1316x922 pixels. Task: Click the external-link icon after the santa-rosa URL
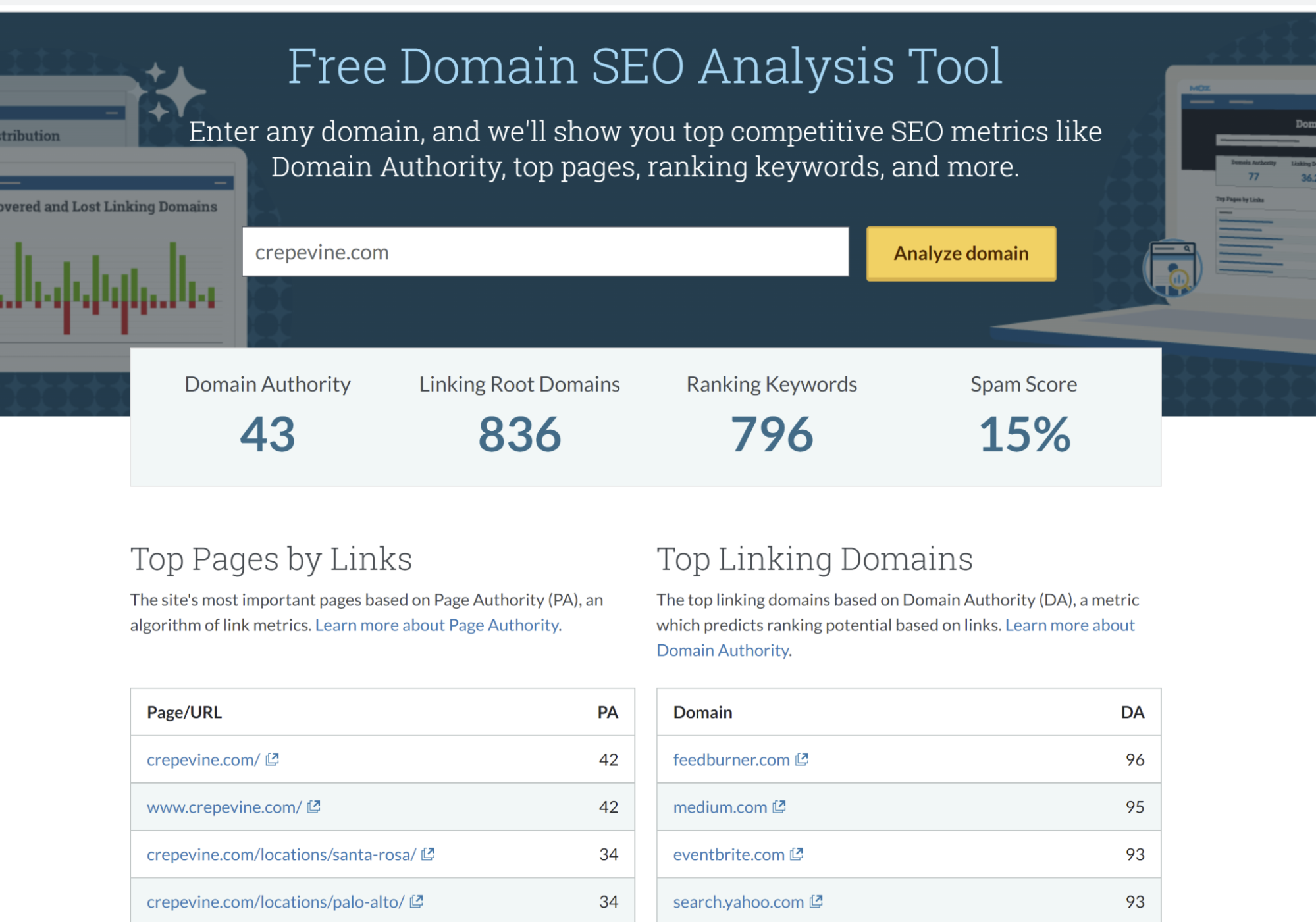coord(428,854)
